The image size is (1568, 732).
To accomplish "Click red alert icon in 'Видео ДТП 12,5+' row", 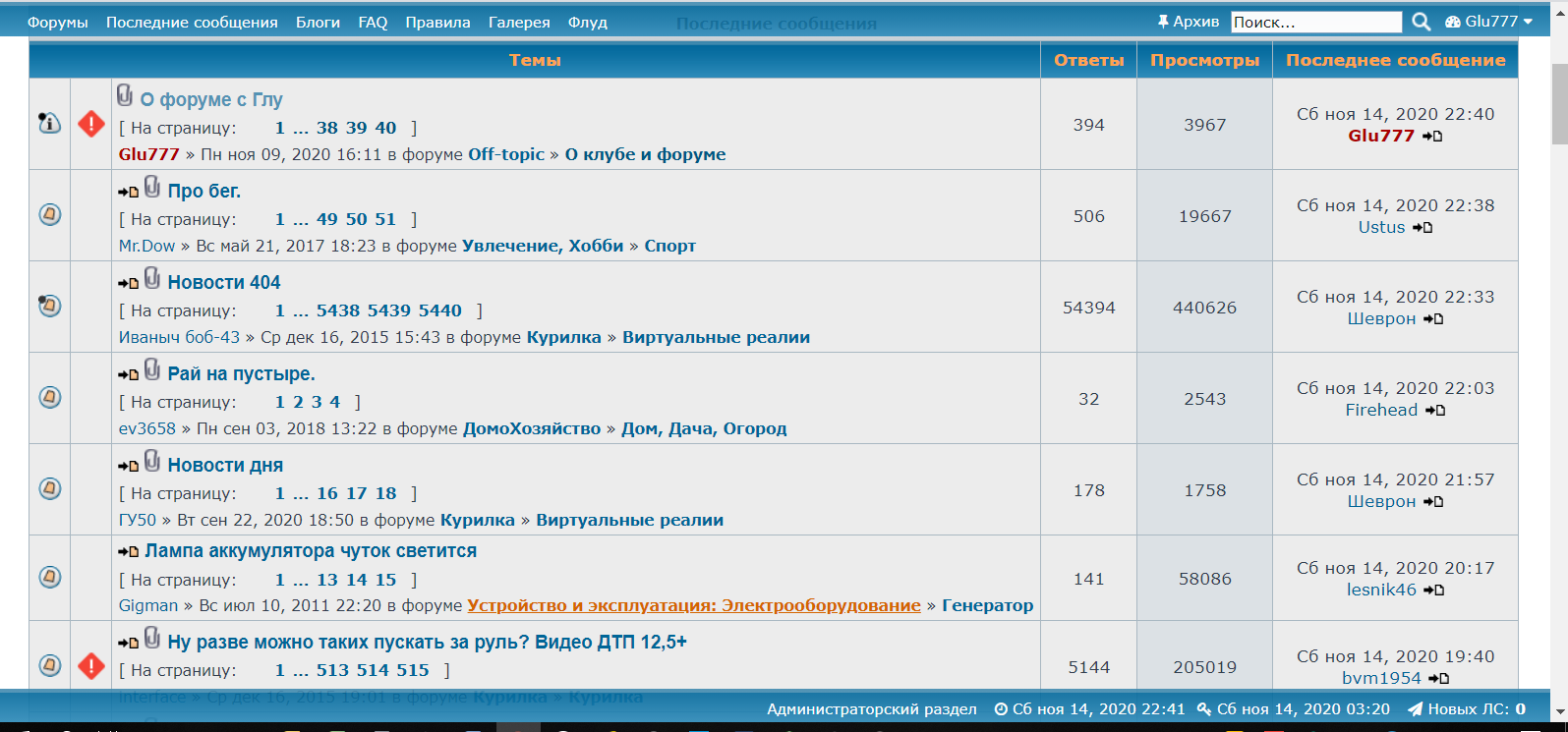I will click(91, 666).
